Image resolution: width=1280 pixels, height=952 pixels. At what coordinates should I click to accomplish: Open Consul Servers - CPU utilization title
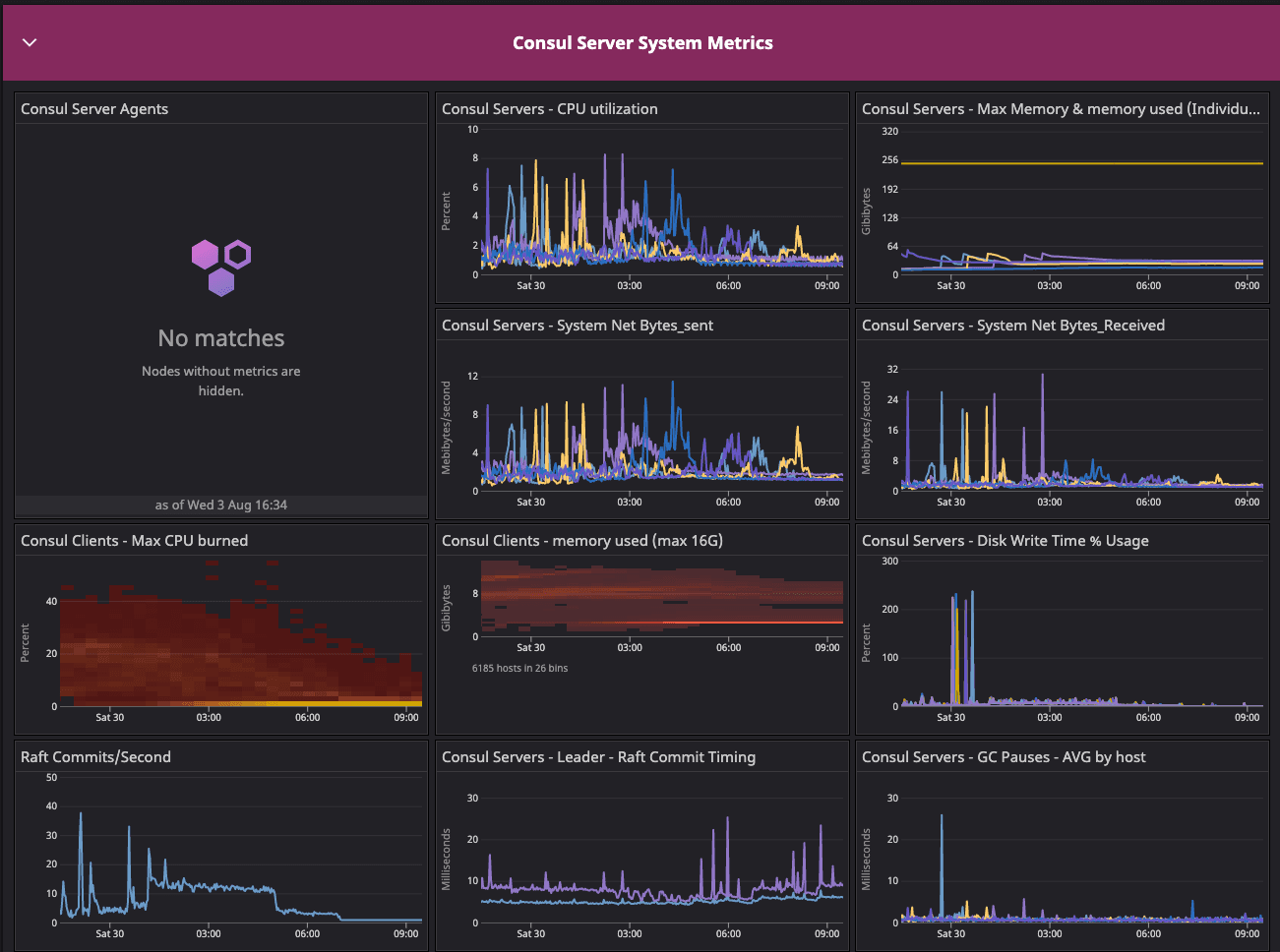point(549,109)
